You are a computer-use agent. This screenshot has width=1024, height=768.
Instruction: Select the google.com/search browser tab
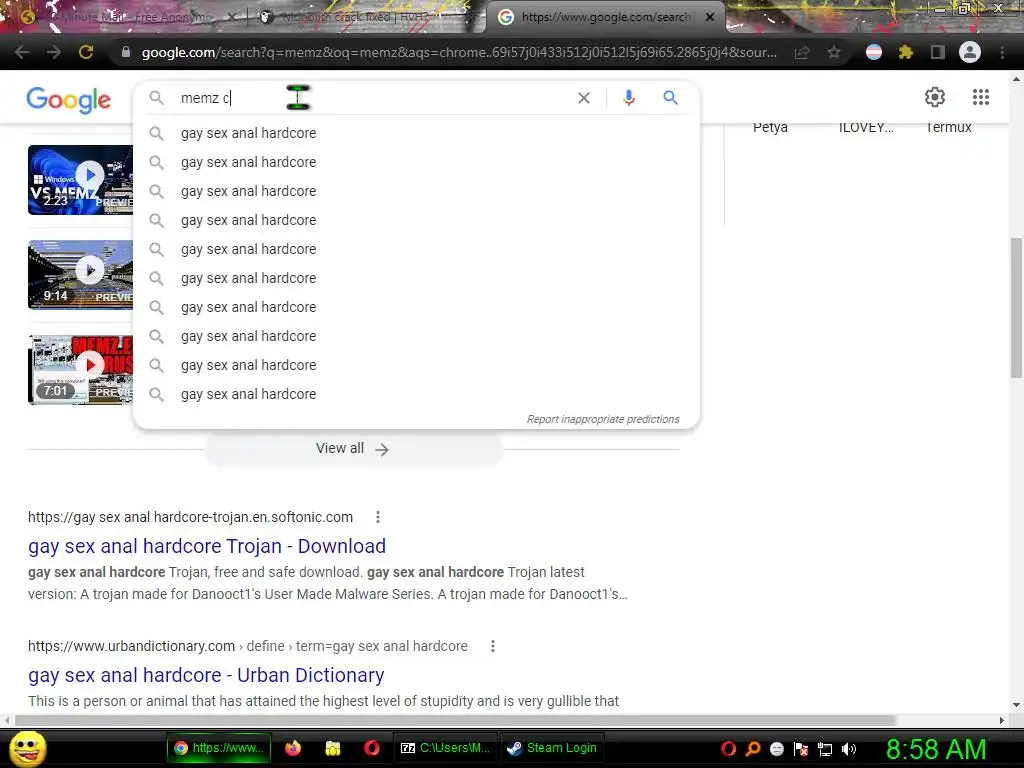pyautogui.click(x=604, y=18)
